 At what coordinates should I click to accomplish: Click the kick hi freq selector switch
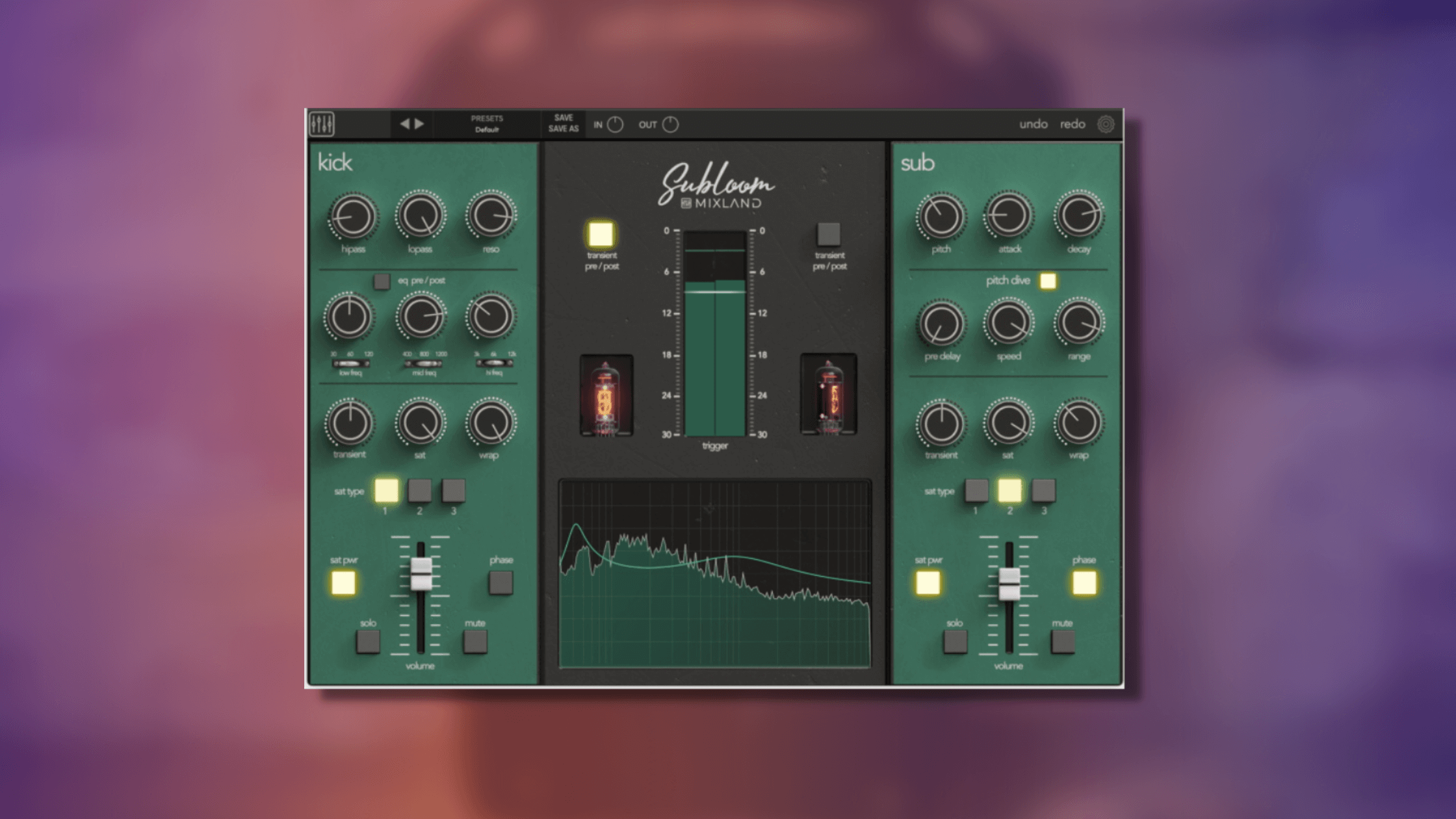pos(494,363)
